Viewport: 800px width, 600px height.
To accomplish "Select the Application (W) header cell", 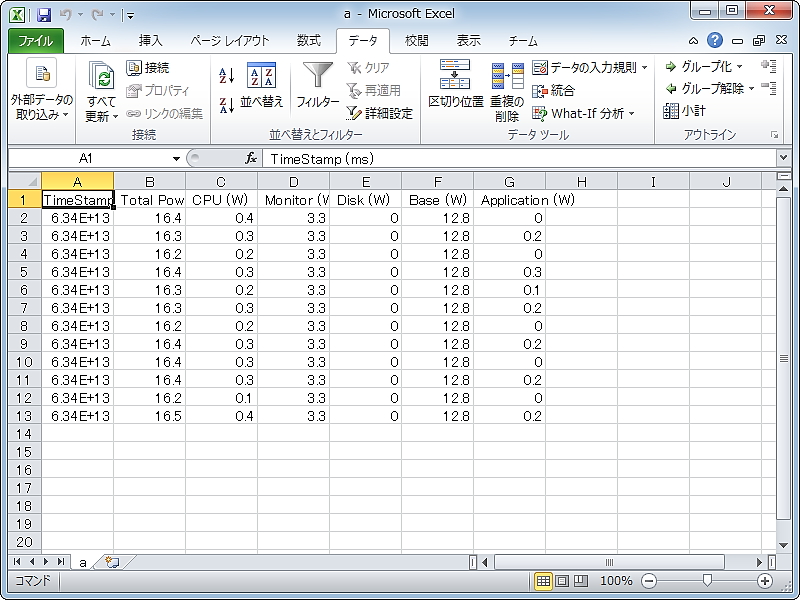I will [x=509, y=199].
